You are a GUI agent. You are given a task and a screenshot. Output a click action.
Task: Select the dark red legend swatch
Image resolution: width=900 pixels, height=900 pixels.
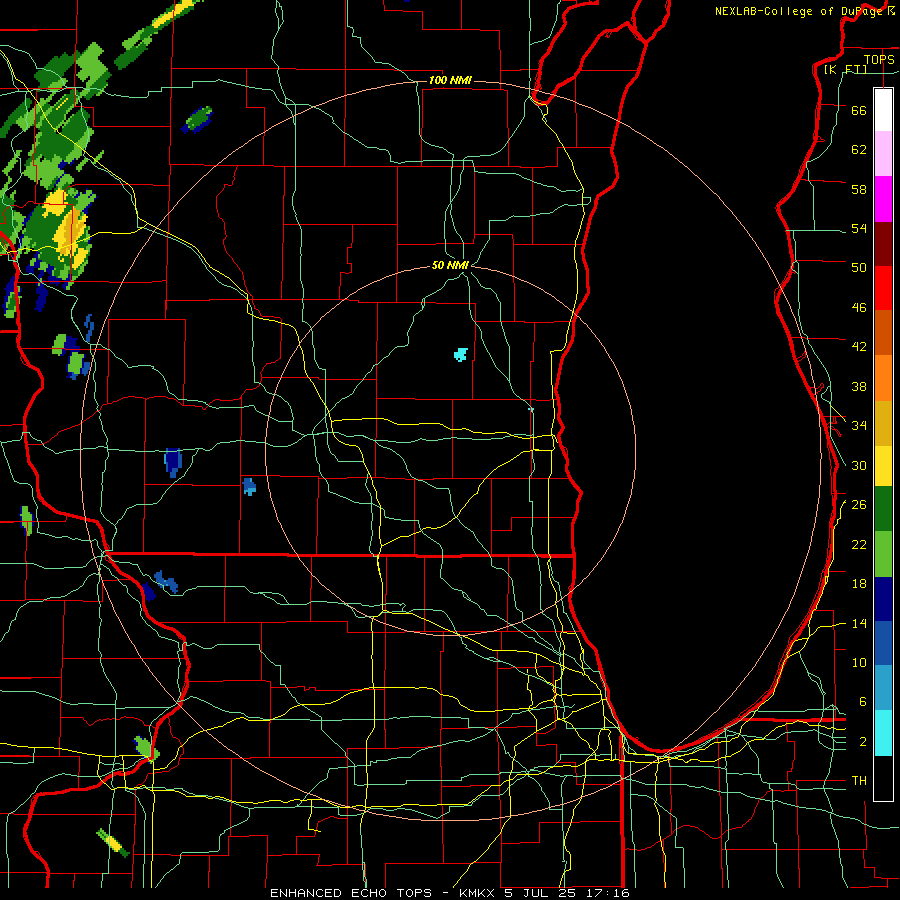coord(883,244)
